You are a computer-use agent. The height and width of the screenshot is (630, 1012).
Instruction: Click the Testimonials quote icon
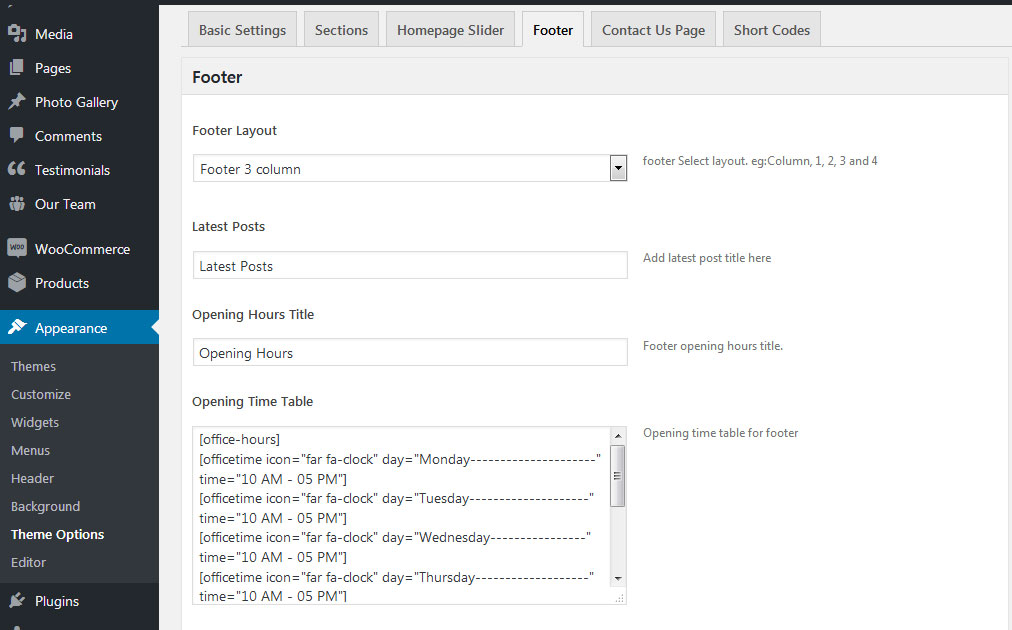point(17,169)
